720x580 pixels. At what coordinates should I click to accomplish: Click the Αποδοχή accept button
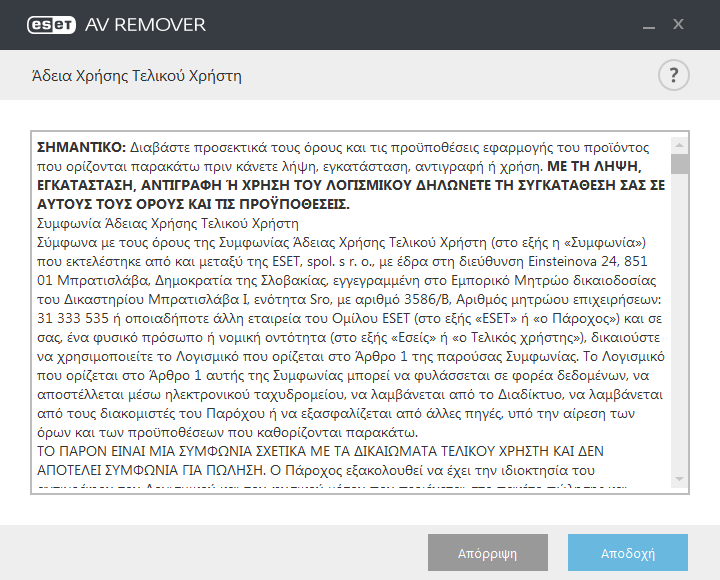coord(628,552)
